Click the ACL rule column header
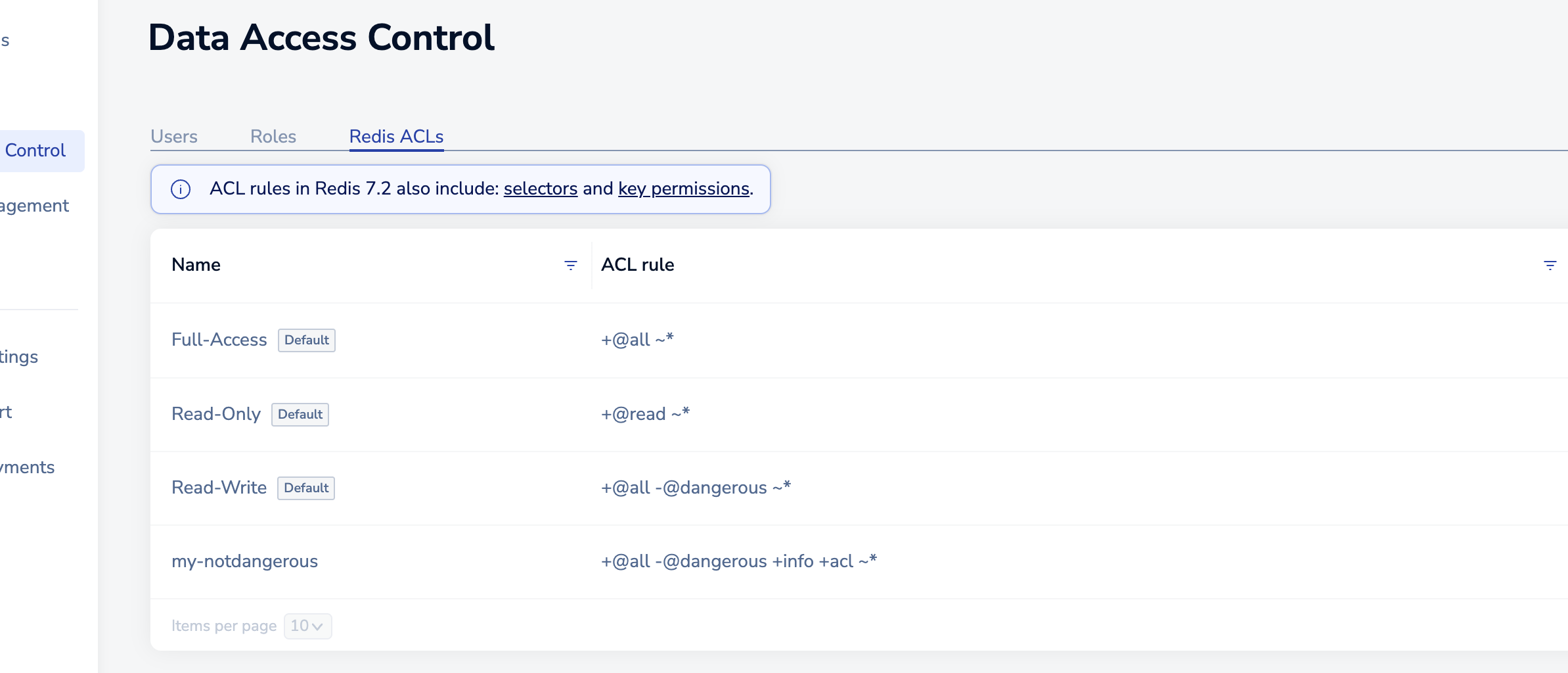 (x=637, y=265)
